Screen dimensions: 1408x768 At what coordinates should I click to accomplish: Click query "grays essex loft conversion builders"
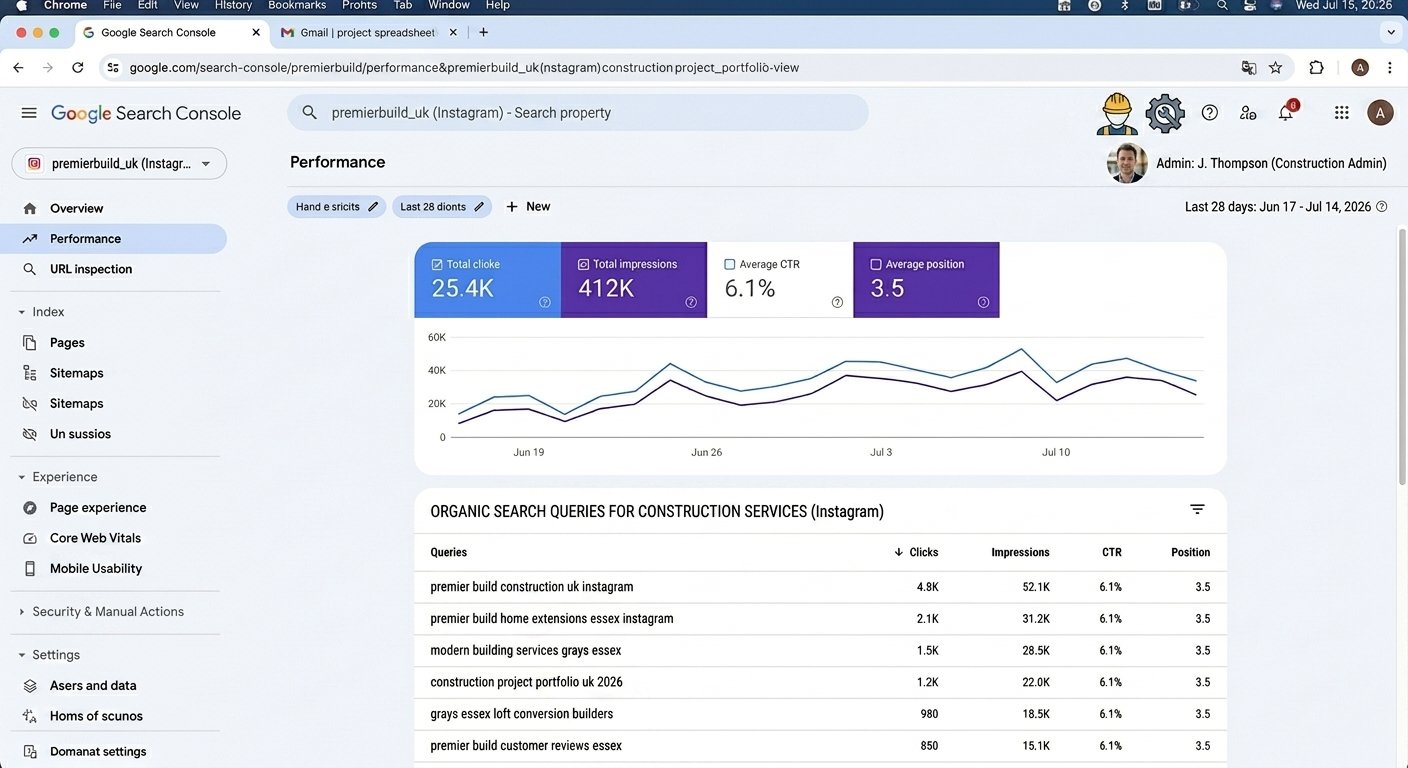point(521,714)
